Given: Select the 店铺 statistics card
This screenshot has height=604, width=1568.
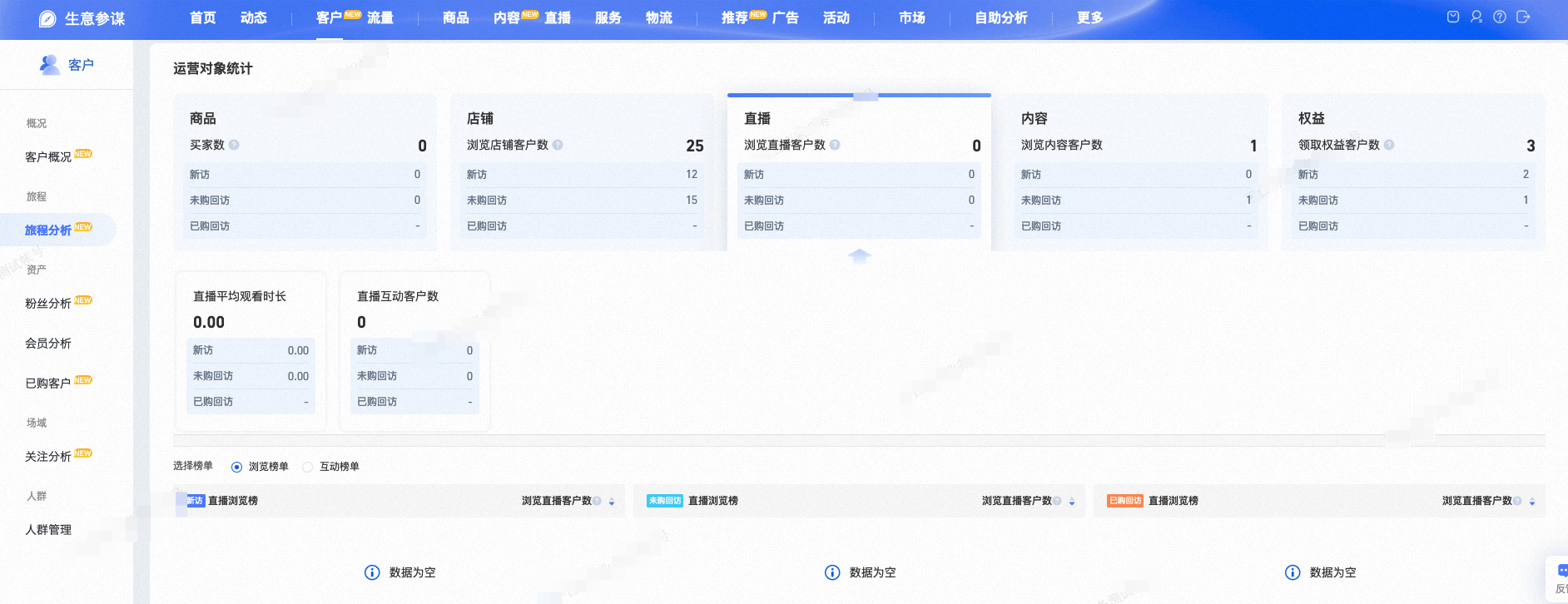Looking at the screenshot, I should click(x=582, y=172).
